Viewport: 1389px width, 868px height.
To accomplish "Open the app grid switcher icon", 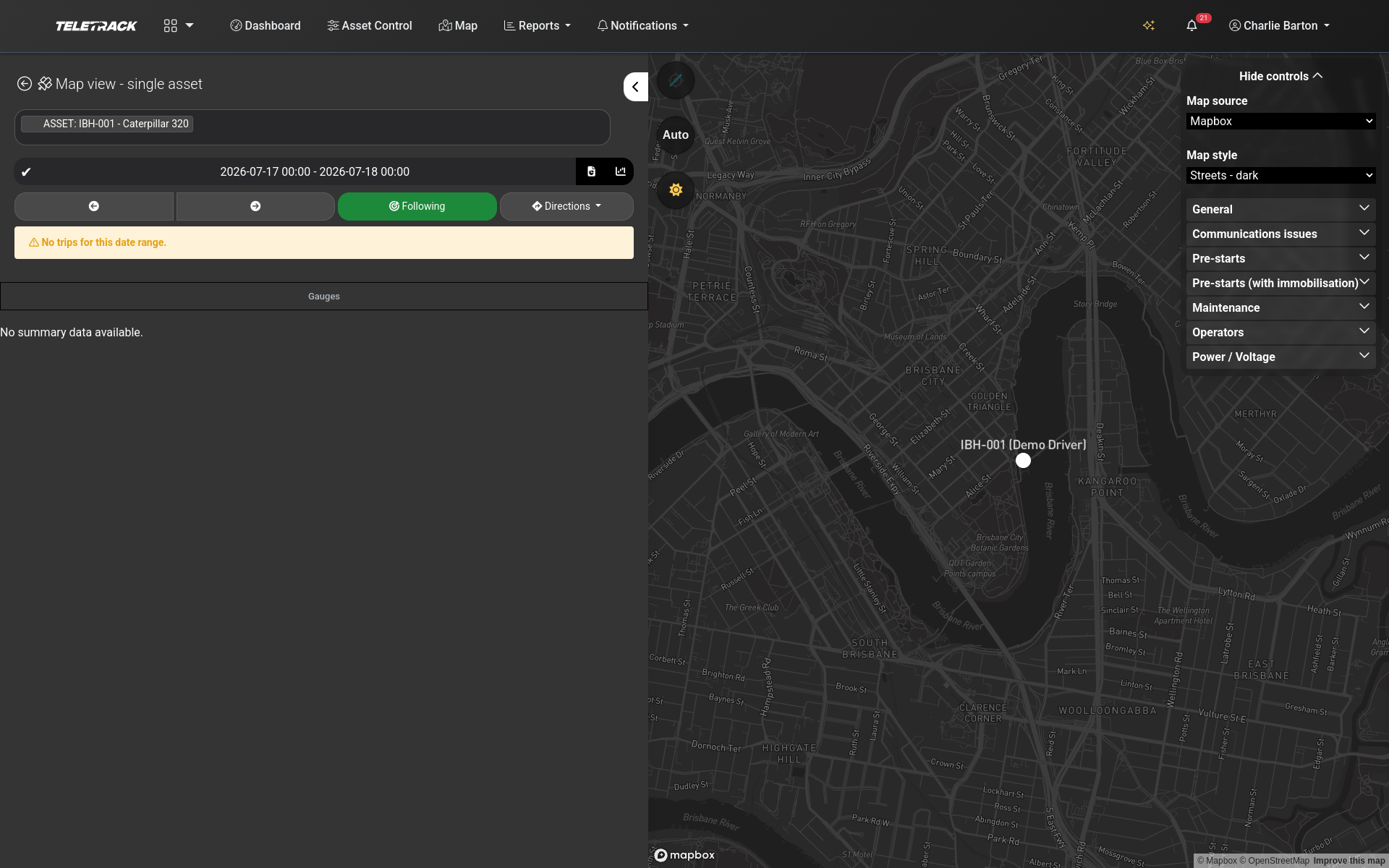I will pos(171,26).
